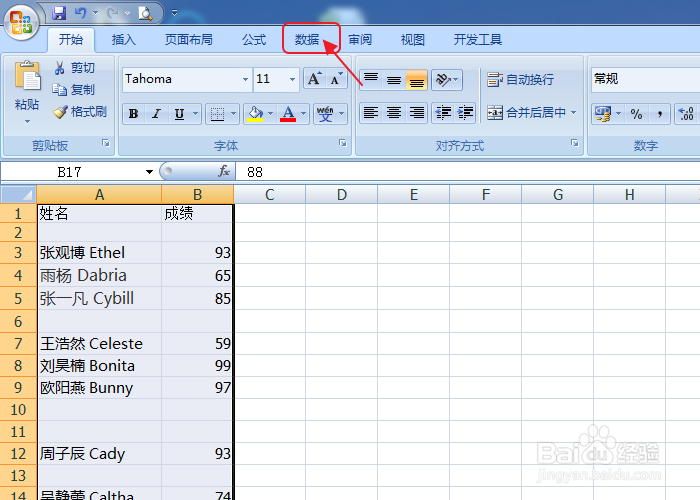Open the merge and center dropdown arrow
This screenshot has width=700, height=500.
(x=574, y=112)
